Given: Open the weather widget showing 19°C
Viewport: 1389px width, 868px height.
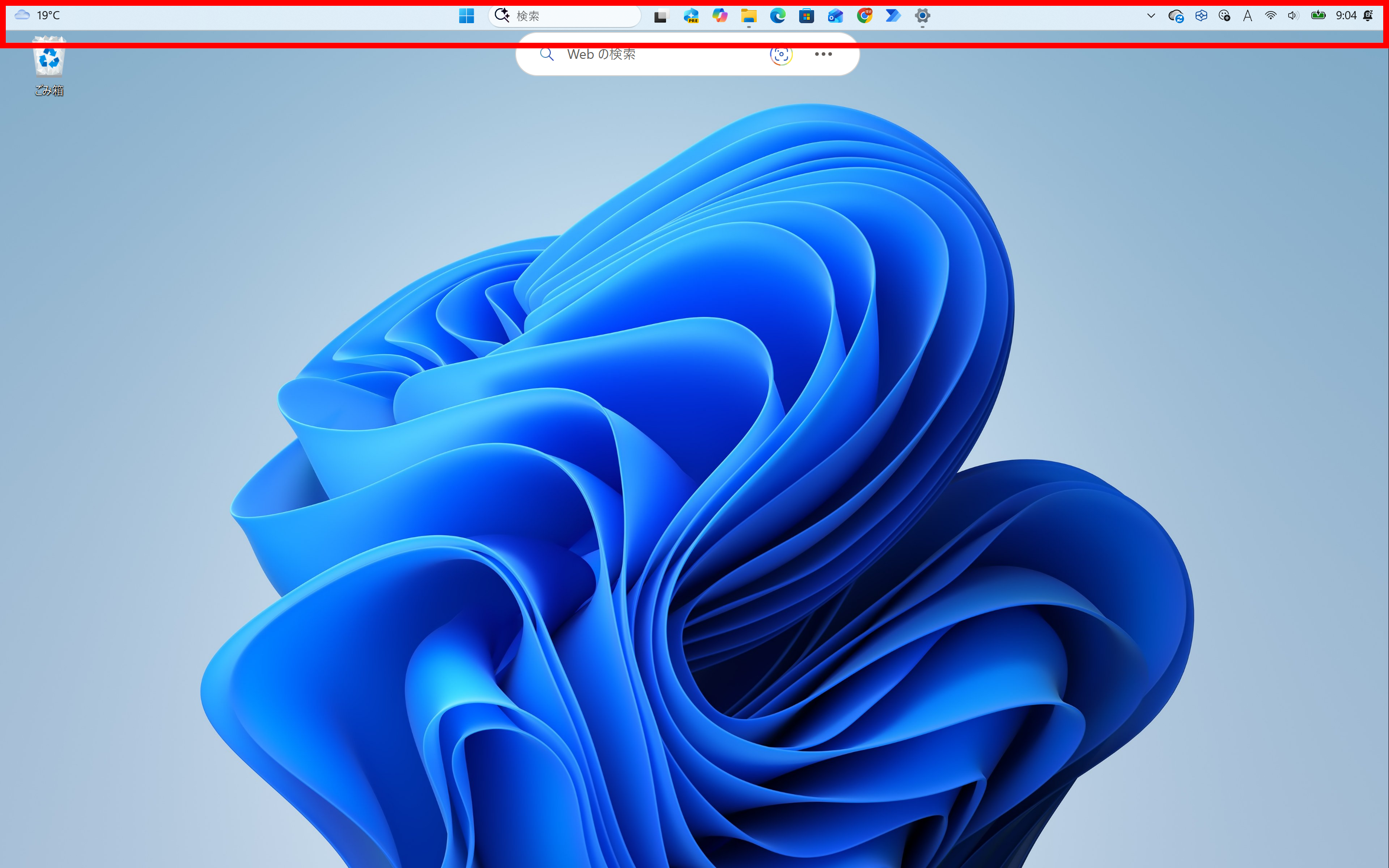Looking at the screenshot, I should click(x=37, y=15).
